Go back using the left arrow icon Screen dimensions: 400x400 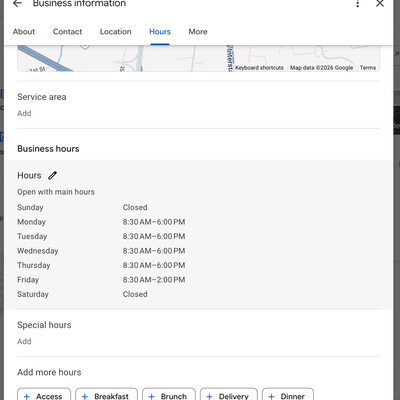pos(17,4)
